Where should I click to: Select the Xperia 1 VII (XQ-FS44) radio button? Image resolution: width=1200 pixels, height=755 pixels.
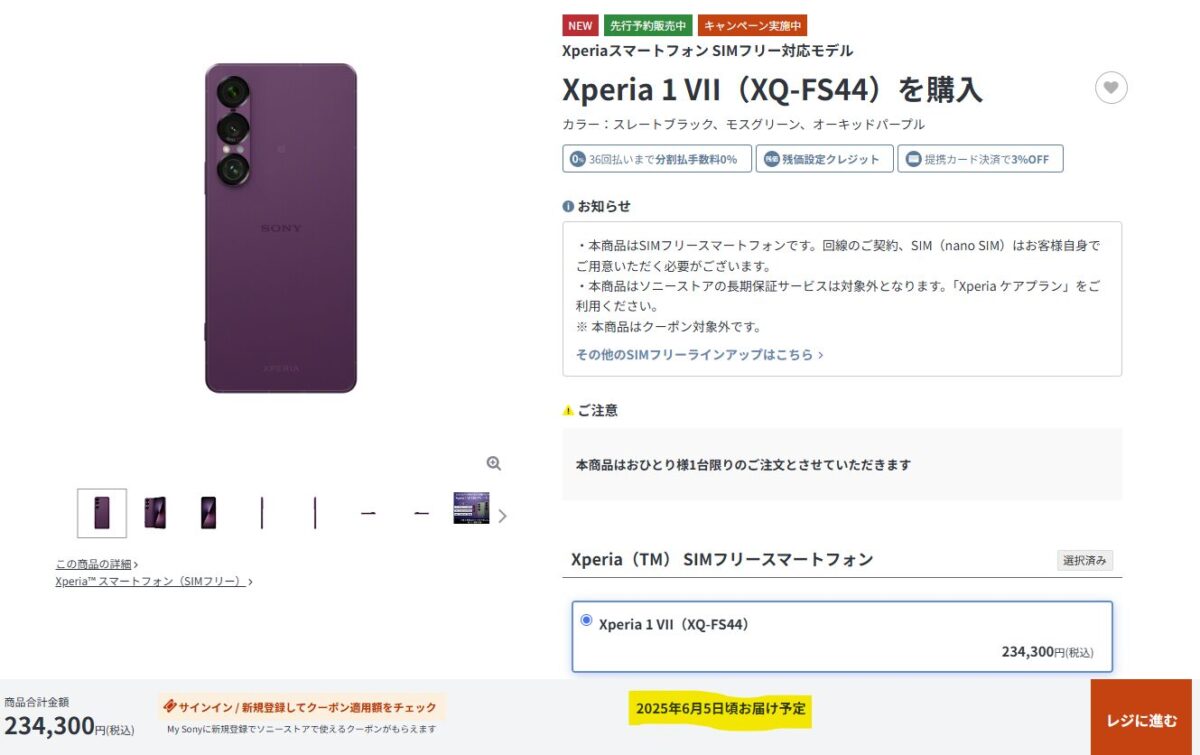586,620
